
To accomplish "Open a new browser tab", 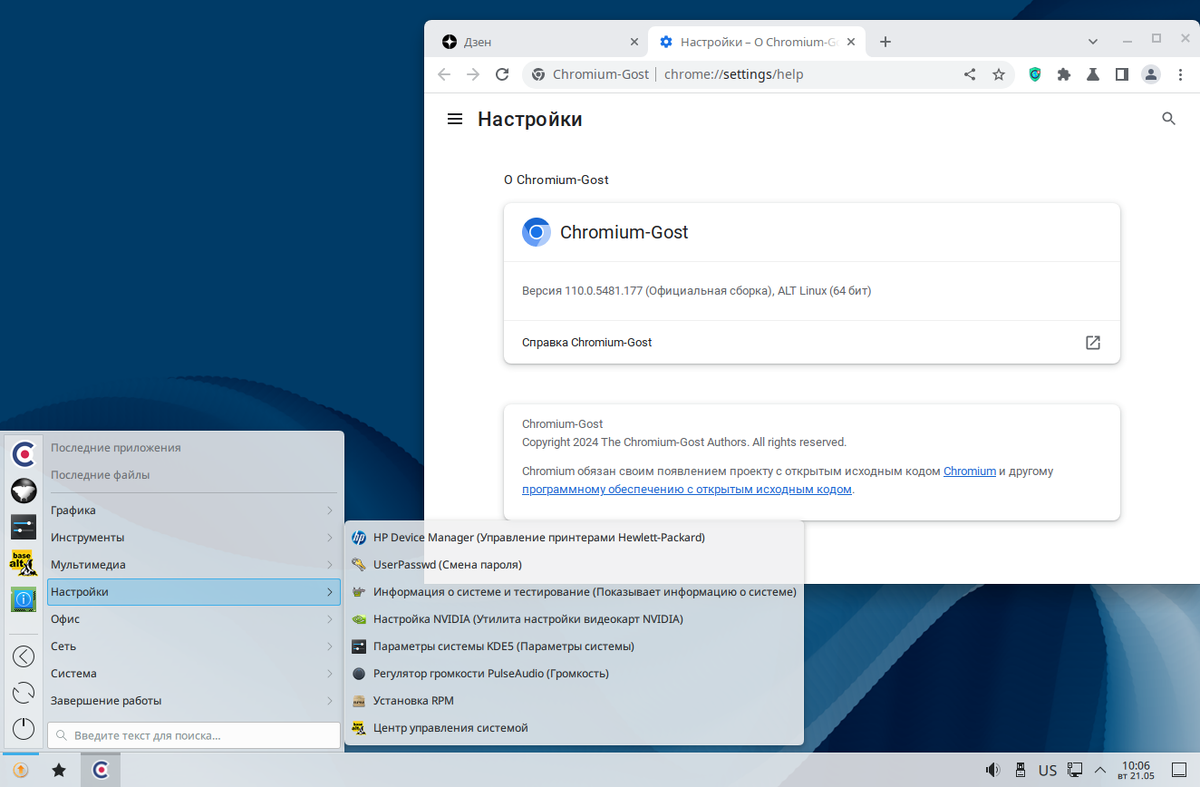I will (x=885, y=42).
